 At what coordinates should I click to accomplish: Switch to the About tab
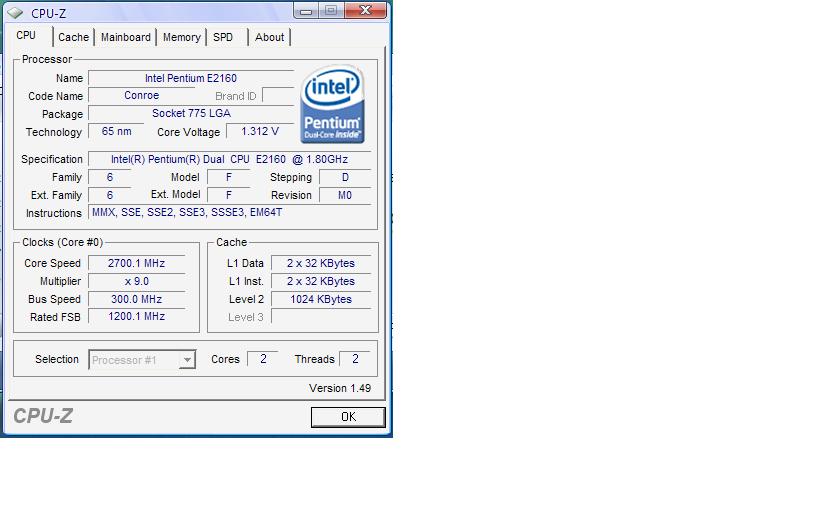[x=269, y=37]
